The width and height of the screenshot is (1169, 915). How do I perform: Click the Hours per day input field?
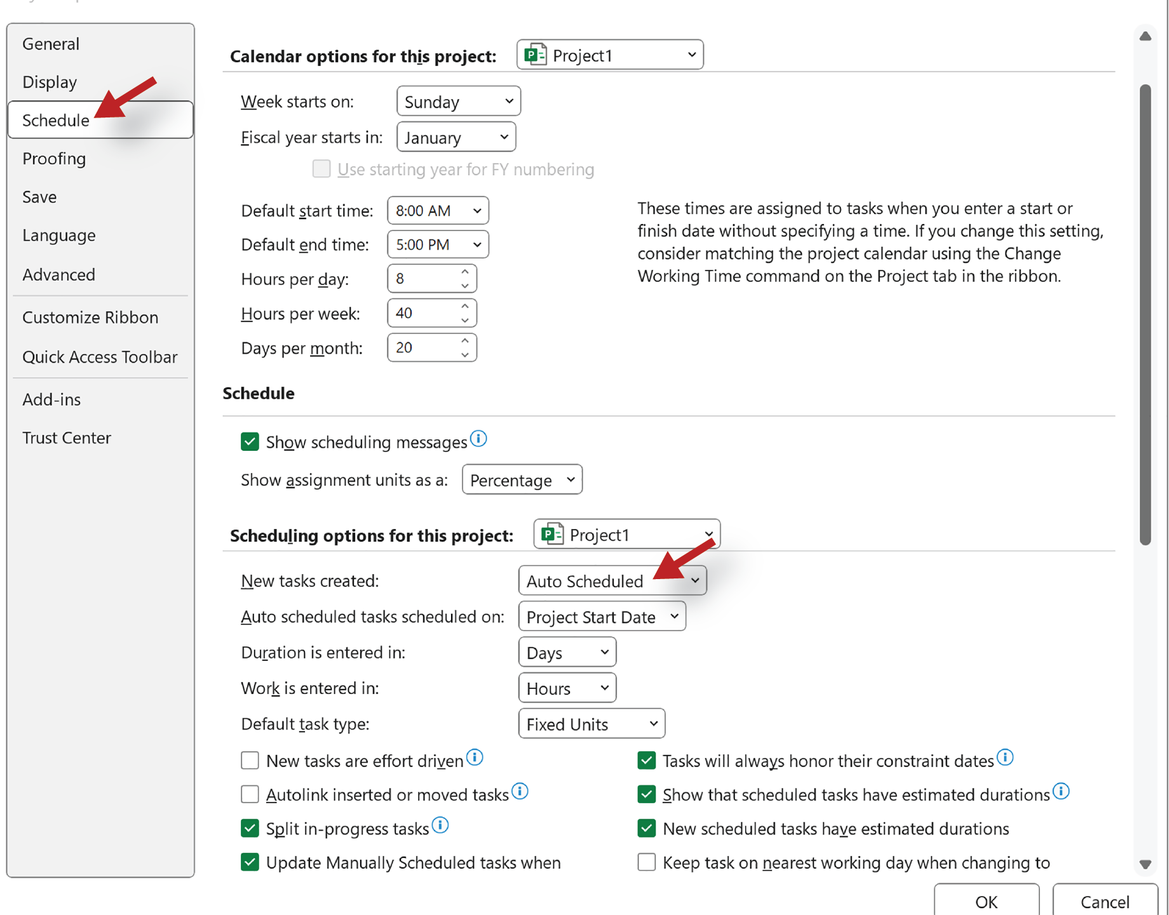423,279
